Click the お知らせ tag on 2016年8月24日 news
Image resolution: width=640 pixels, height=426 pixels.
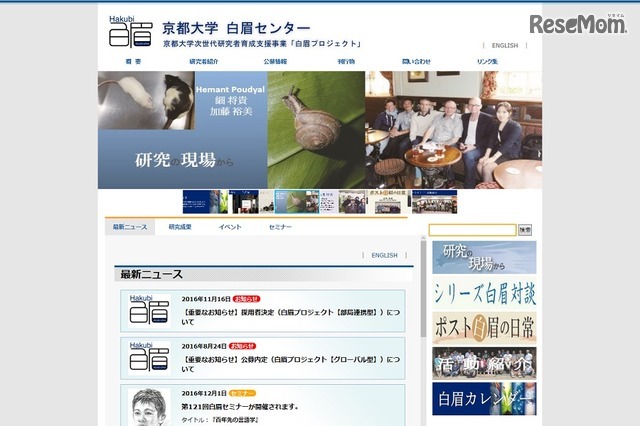click(x=242, y=346)
